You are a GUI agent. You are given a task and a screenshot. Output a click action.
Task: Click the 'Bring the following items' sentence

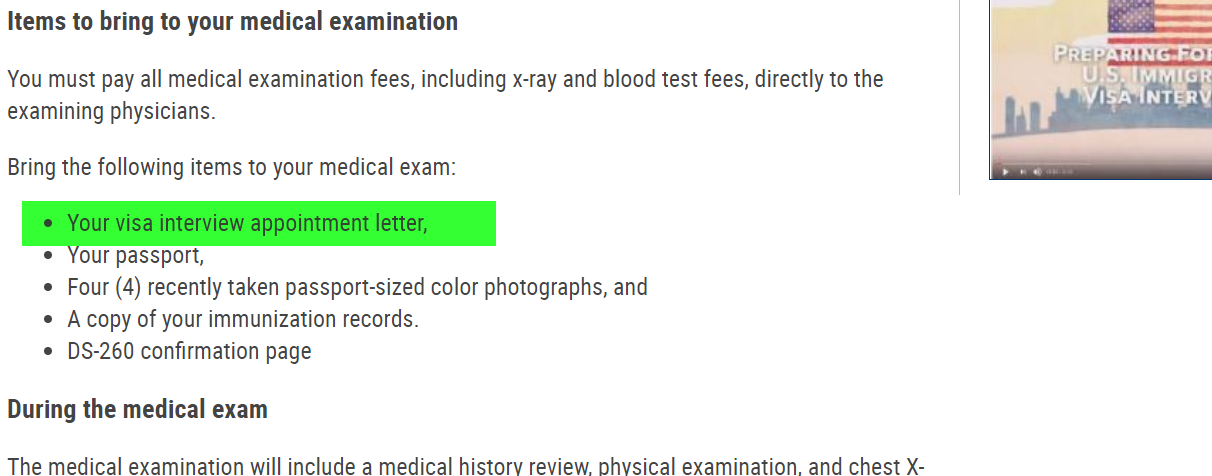pos(231,166)
